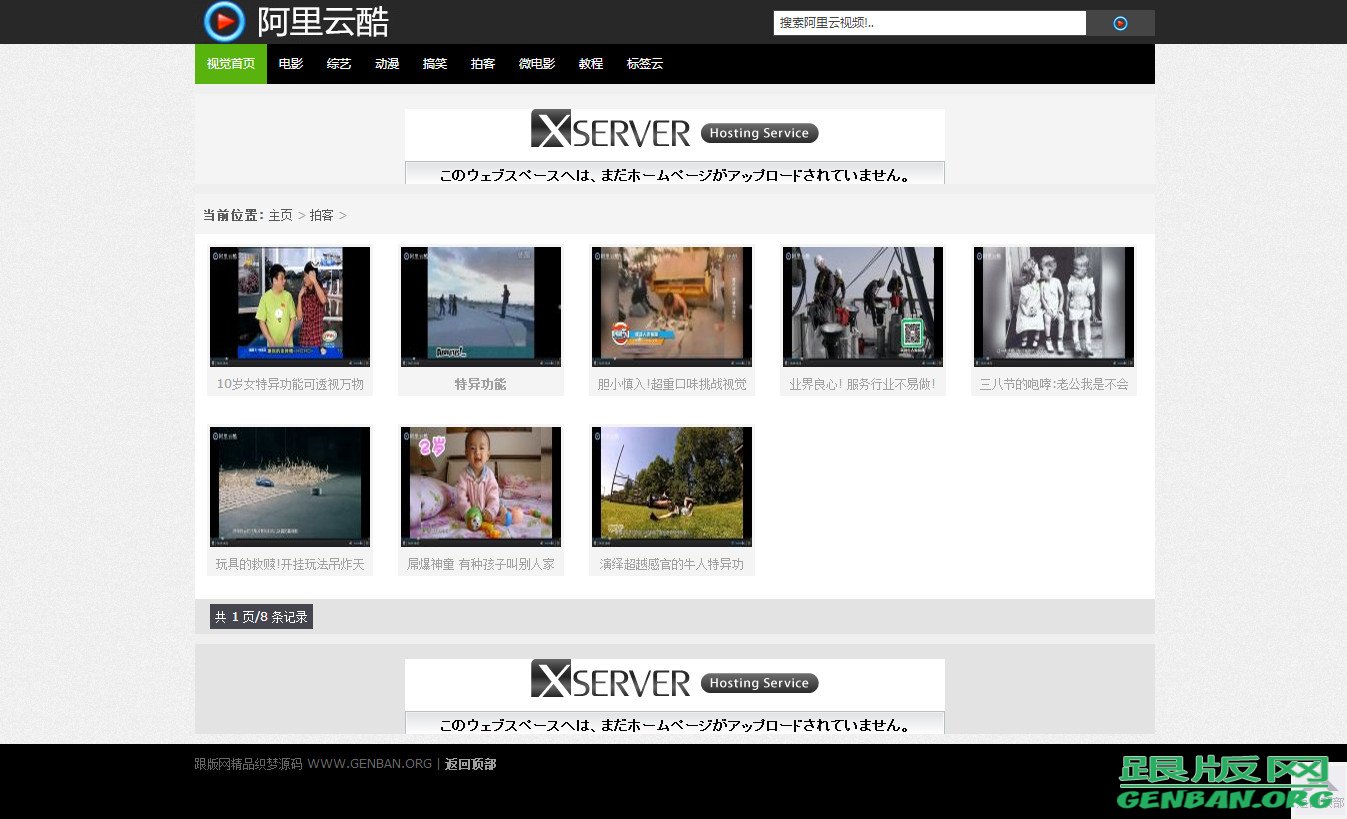
Task: Play the 胆小慎入 video thumbnail
Action: [672, 306]
